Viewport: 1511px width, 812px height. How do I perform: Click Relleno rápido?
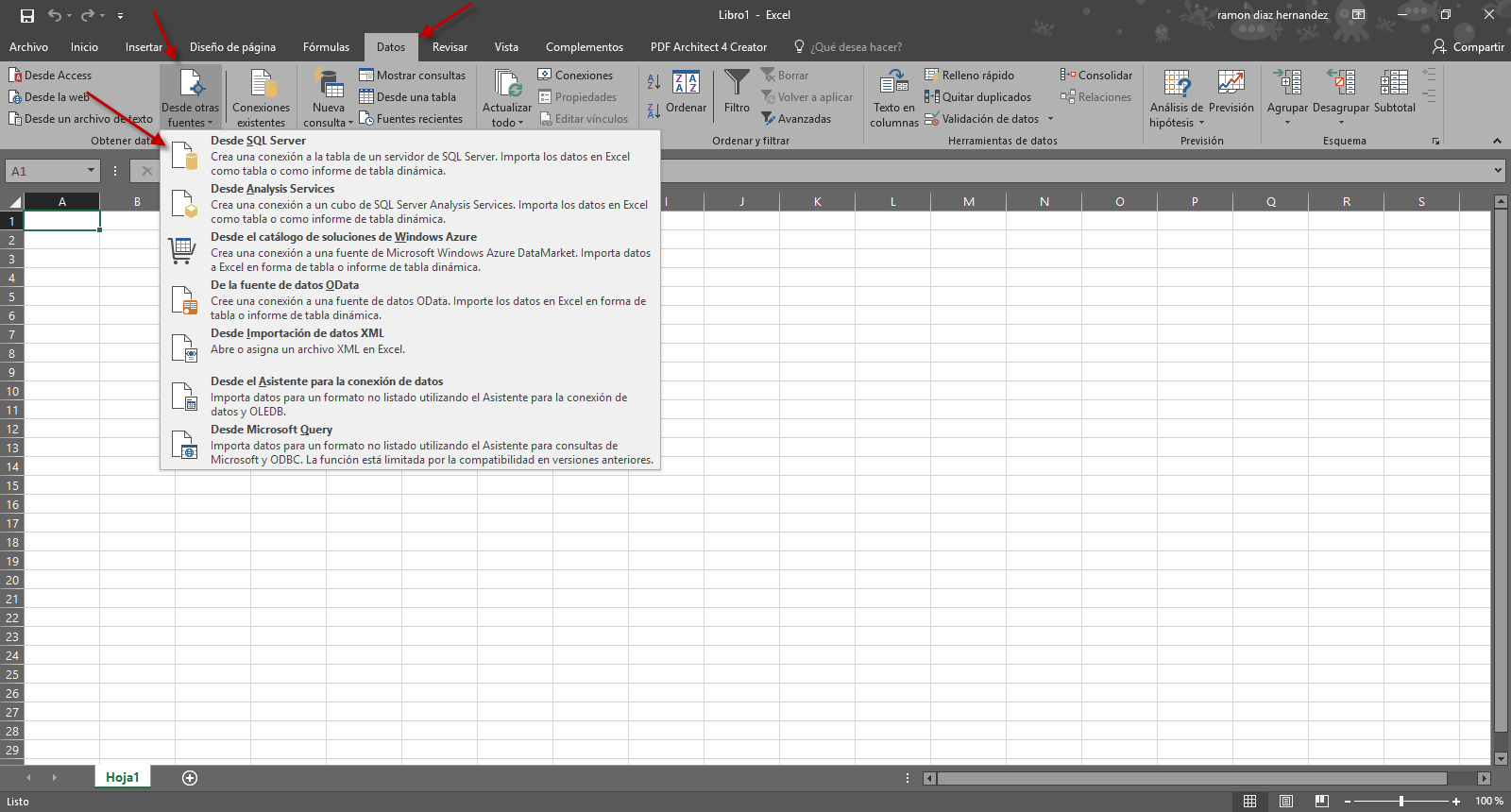click(x=969, y=76)
